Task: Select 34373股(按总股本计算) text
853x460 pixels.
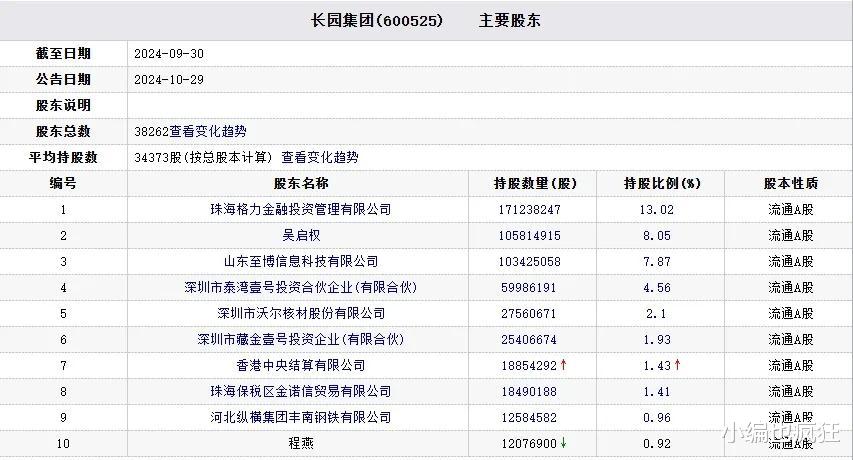Action: click(x=203, y=158)
